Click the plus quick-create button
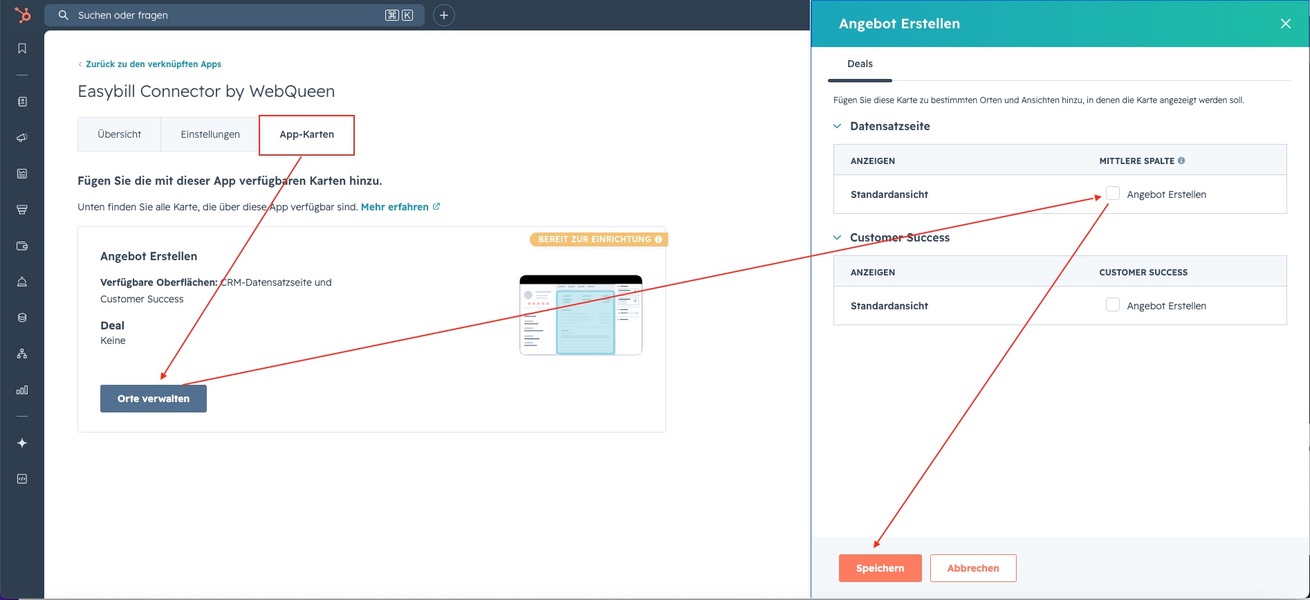This screenshot has height=600, width=1310. (x=444, y=15)
